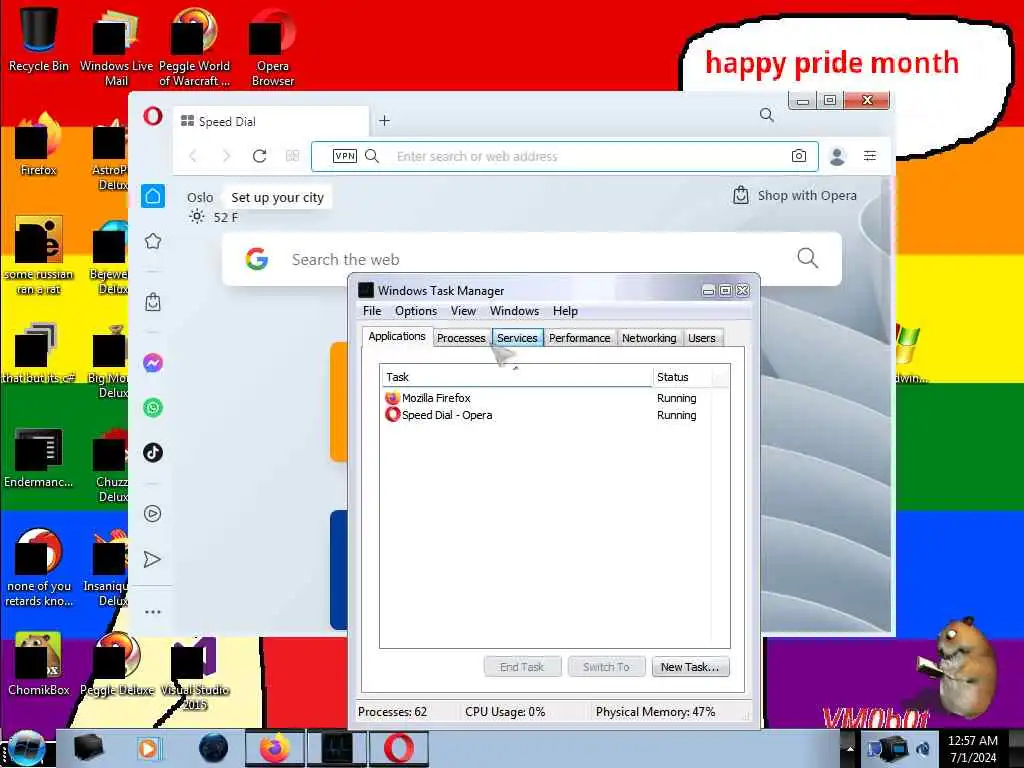Switch to Networking tab
1024x768 pixels.
coord(648,338)
